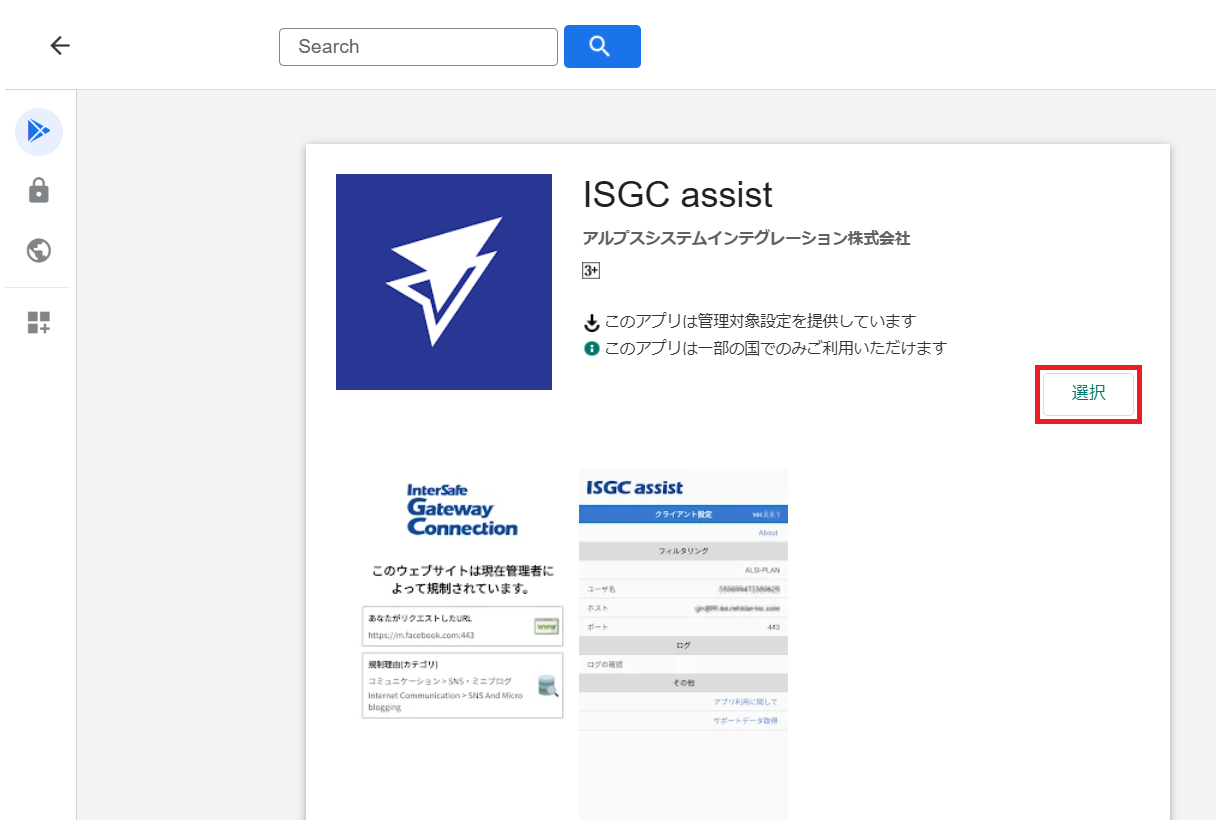The height and width of the screenshot is (820, 1216).
Task: Click the www icon in blocked-page screenshot
Action: pos(545,627)
